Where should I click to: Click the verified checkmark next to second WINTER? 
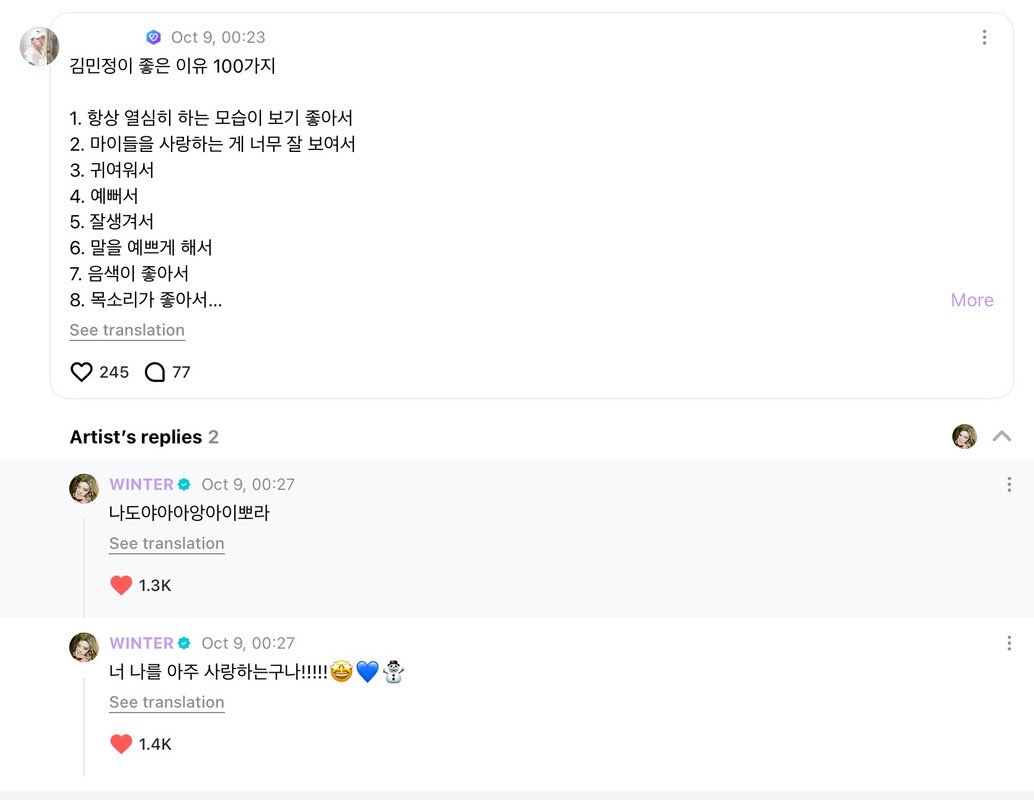(x=184, y=643)
